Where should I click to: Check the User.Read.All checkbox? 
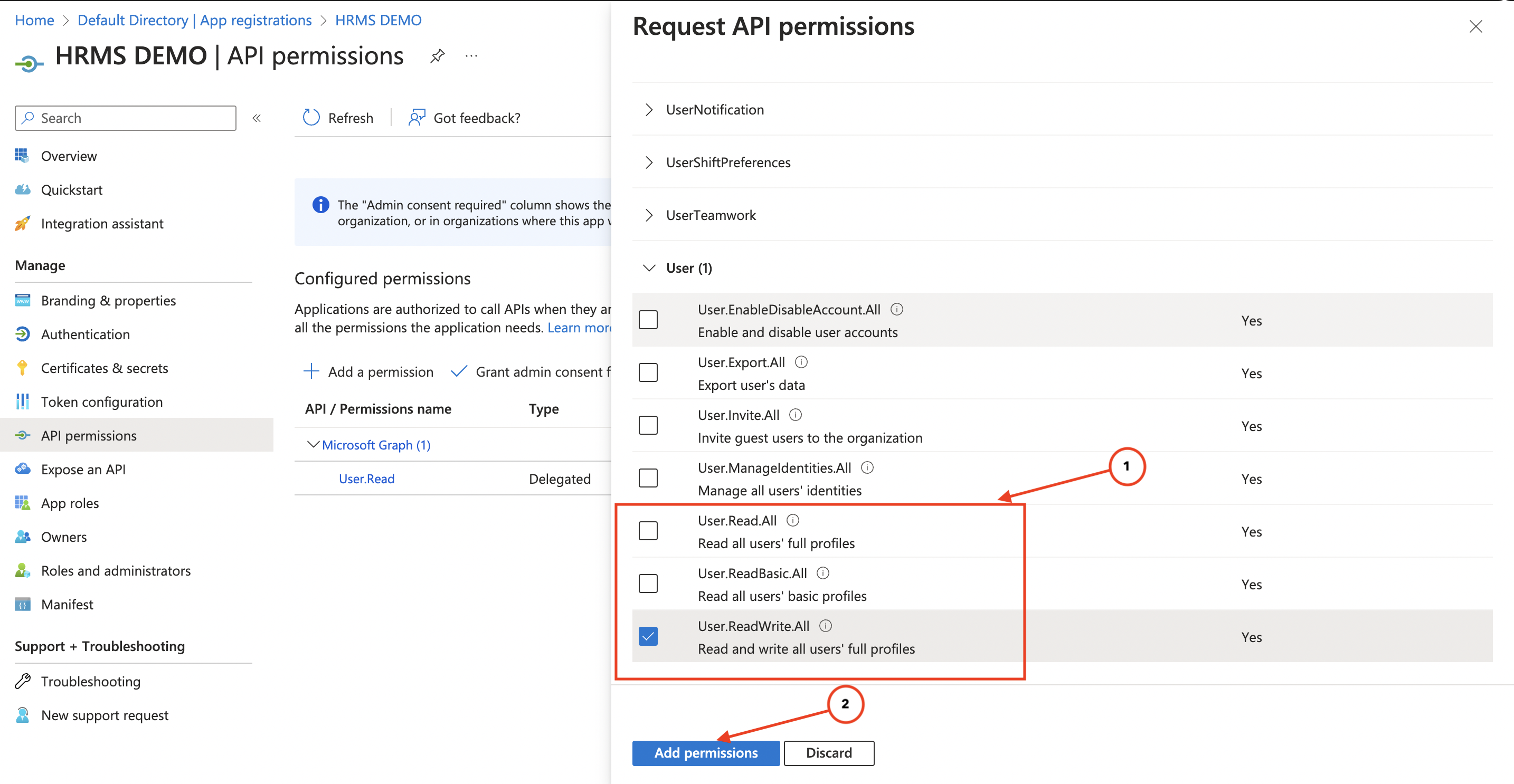tap(648, 531)
